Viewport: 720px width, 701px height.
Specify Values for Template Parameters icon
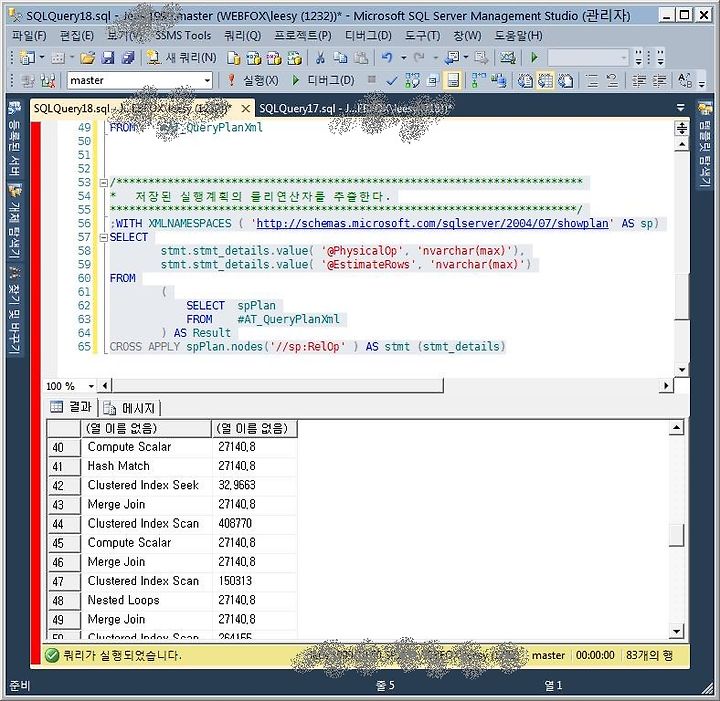click(685, 81)
